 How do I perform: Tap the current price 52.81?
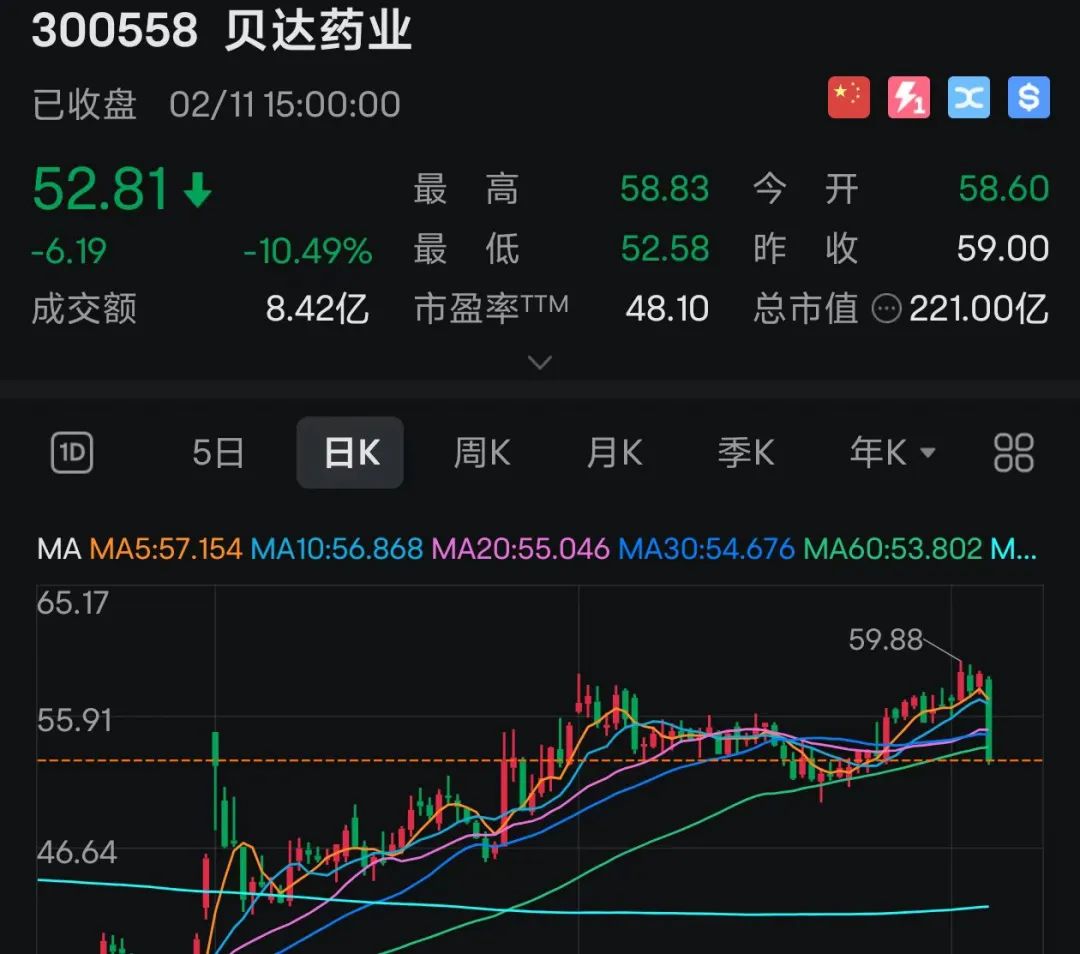pos(101,189)
